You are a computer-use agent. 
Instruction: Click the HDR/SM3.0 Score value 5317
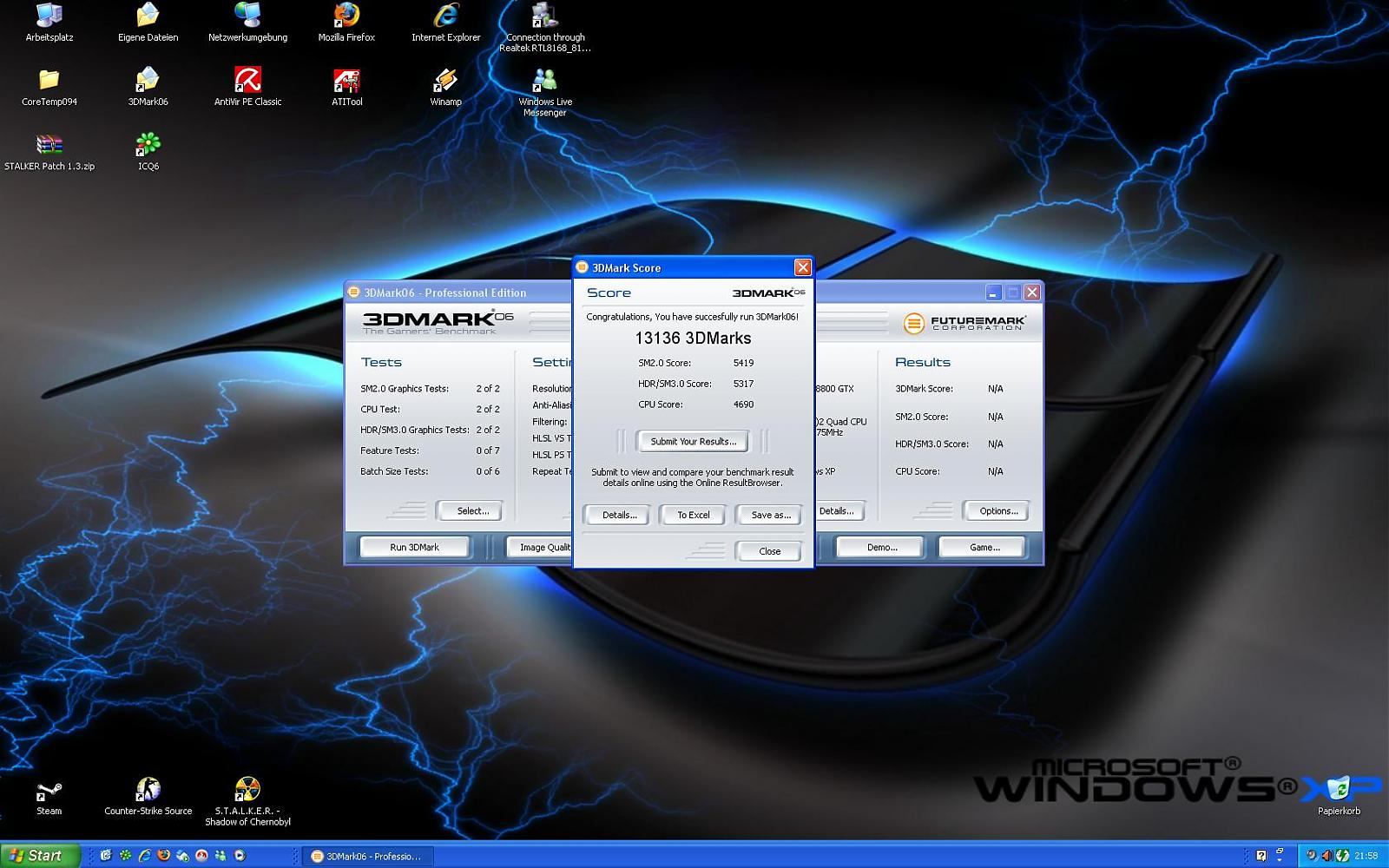[x=743, y=384]
